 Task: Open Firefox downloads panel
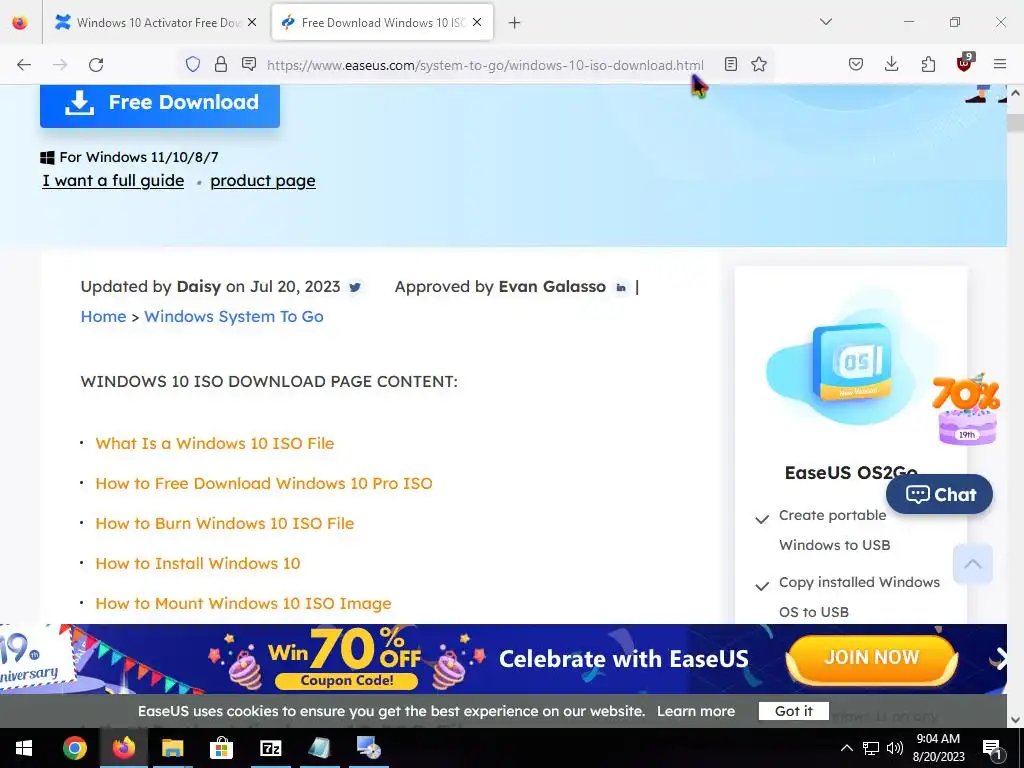pyautogui.click(x=891, y=64)
